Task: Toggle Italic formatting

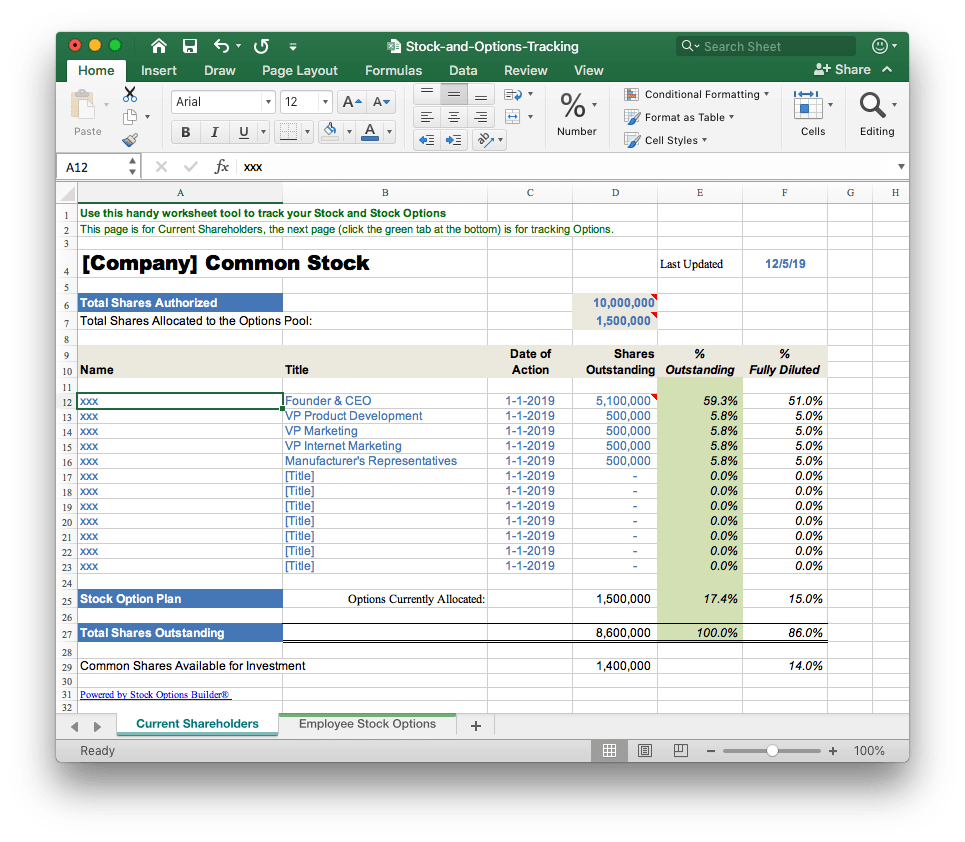Action: pyautogui.click(x=214, y=132)
